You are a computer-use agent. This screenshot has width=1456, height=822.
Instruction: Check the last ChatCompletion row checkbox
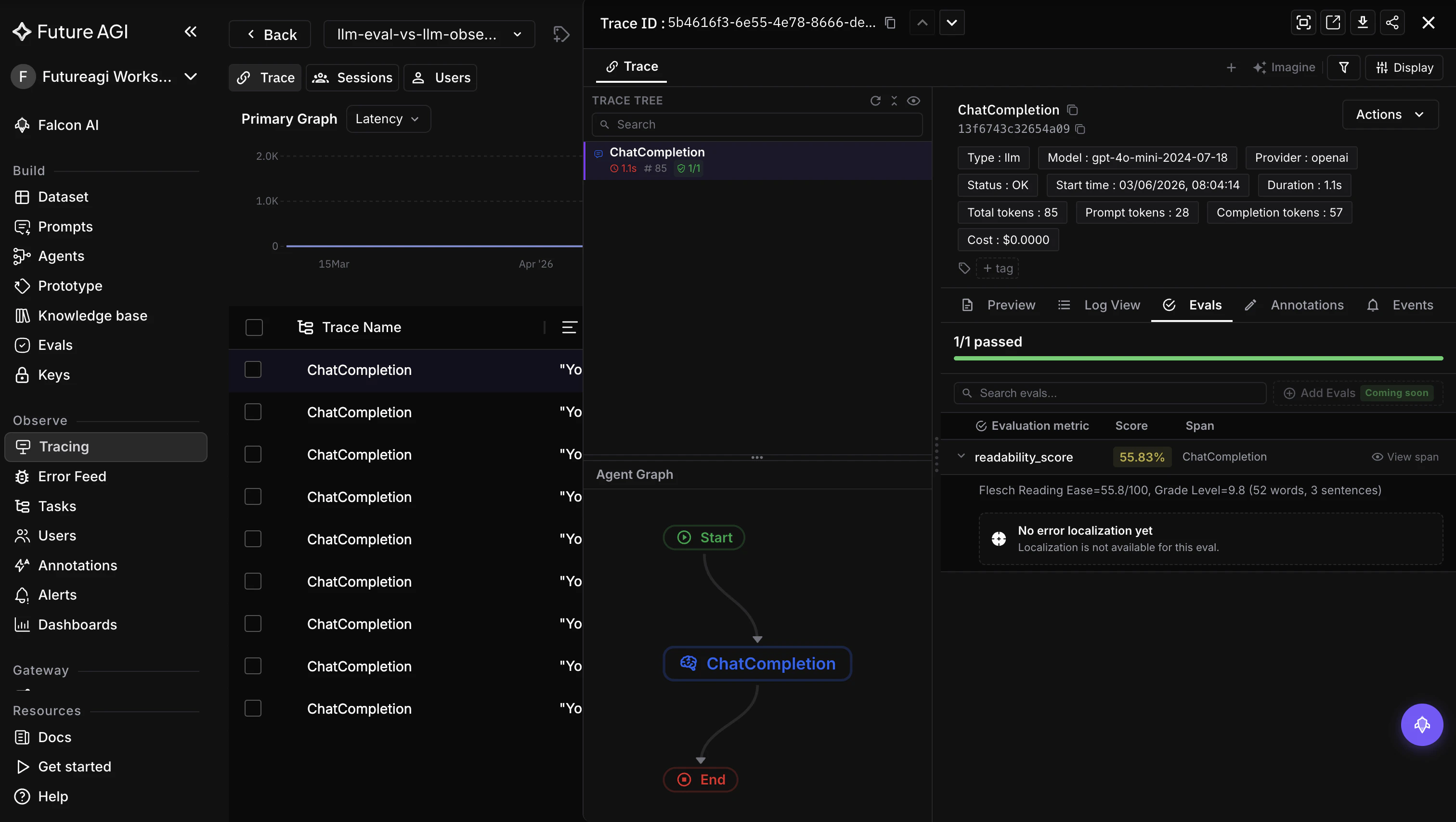[x=253, y=708]
